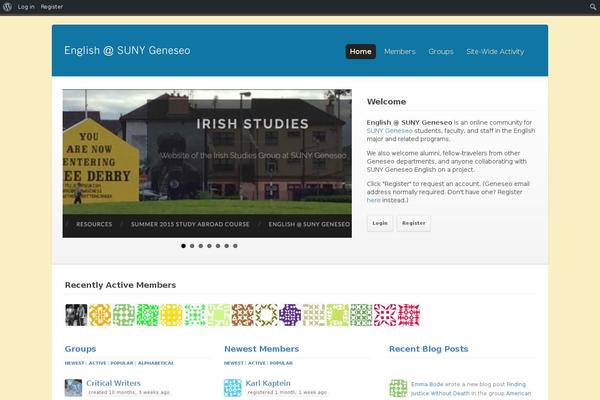
Task: Click the Groups section heading
Action: [x=80, y=349]
